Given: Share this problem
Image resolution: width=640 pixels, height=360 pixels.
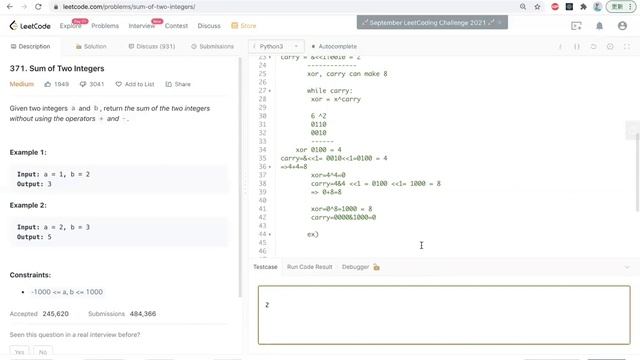Looking at the screenshot, I should pos(178,84).
